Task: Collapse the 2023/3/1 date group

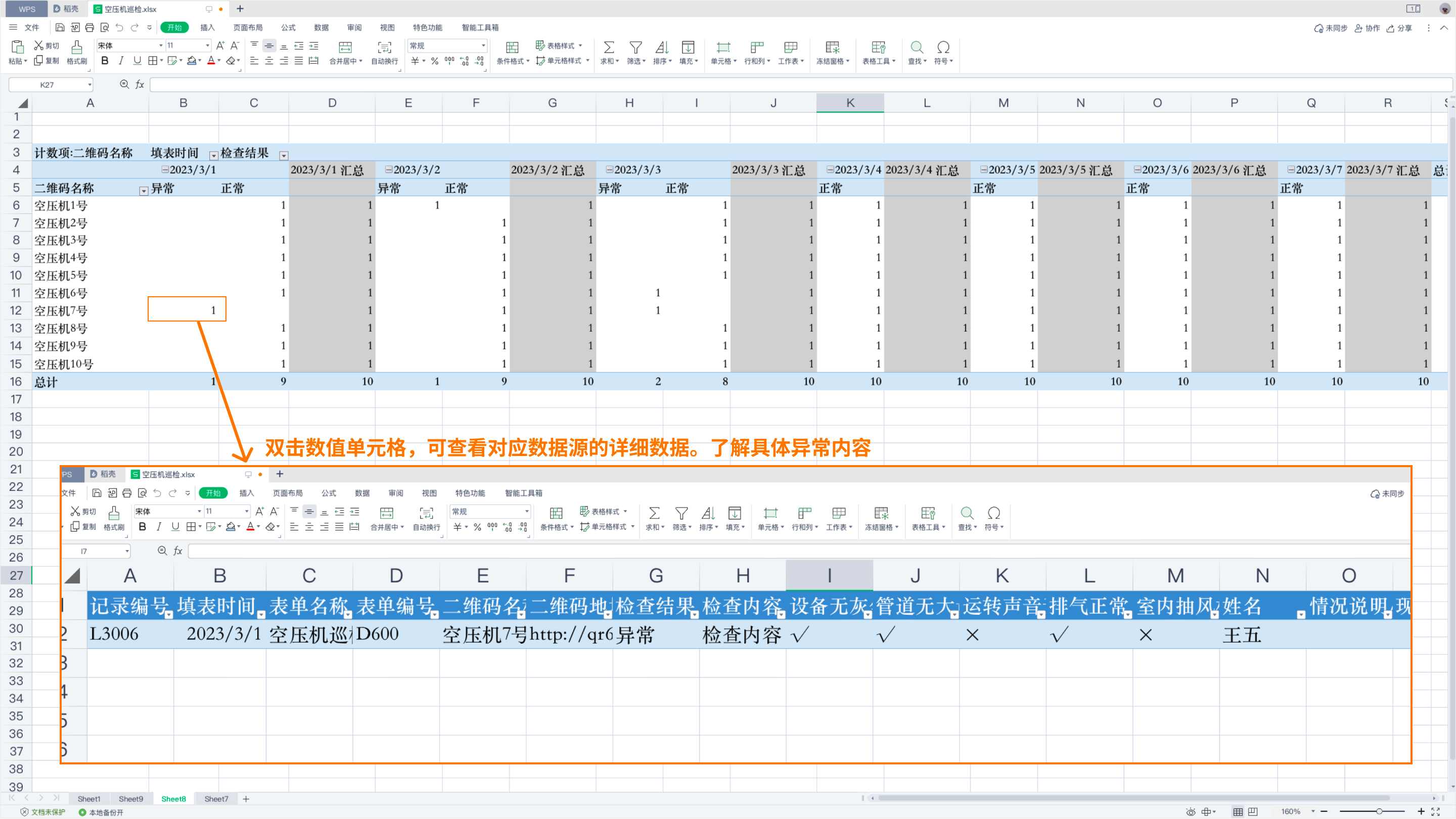Action: tap(165, 169)
